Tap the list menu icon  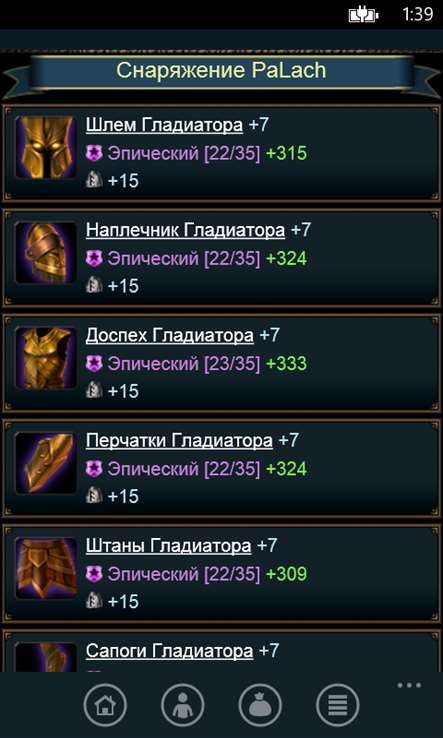coord(338,706)
